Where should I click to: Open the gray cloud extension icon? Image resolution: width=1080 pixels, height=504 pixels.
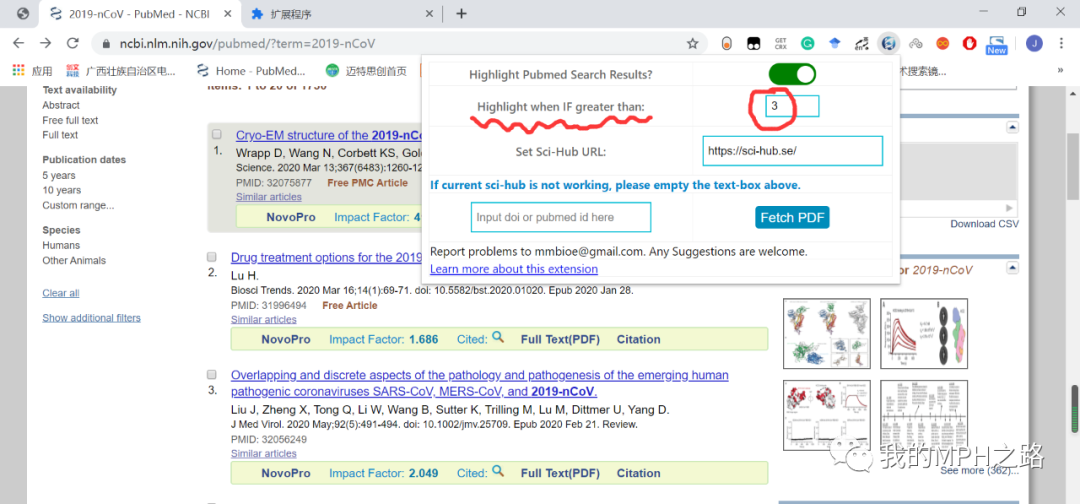tap(915, 43)
